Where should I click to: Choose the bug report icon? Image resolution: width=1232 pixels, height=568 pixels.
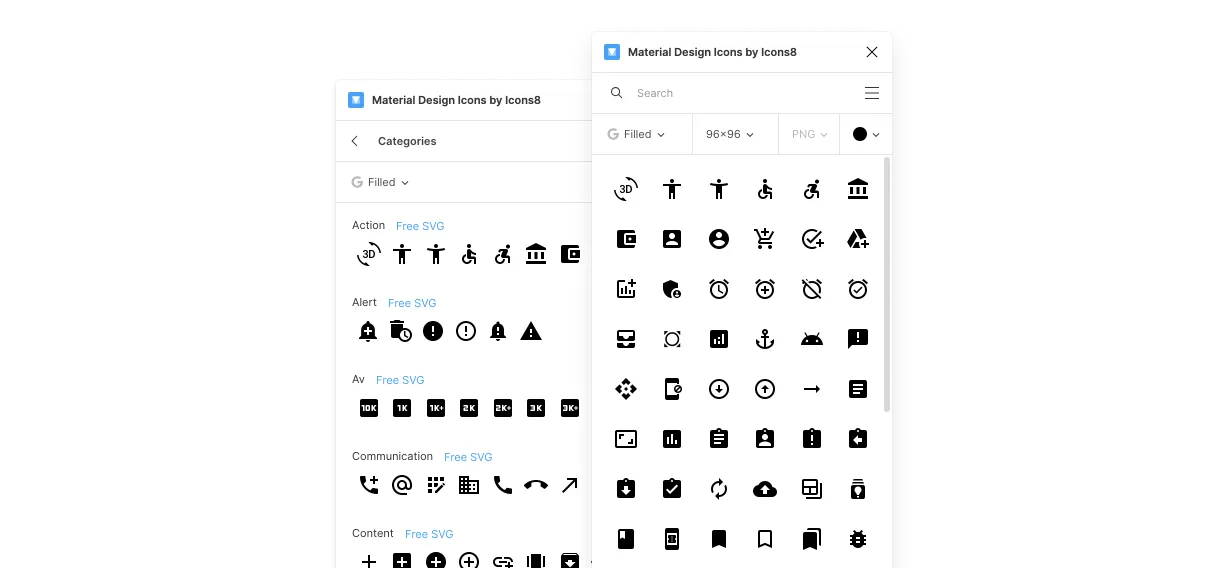pyautogui.click(x=858, y=539)
